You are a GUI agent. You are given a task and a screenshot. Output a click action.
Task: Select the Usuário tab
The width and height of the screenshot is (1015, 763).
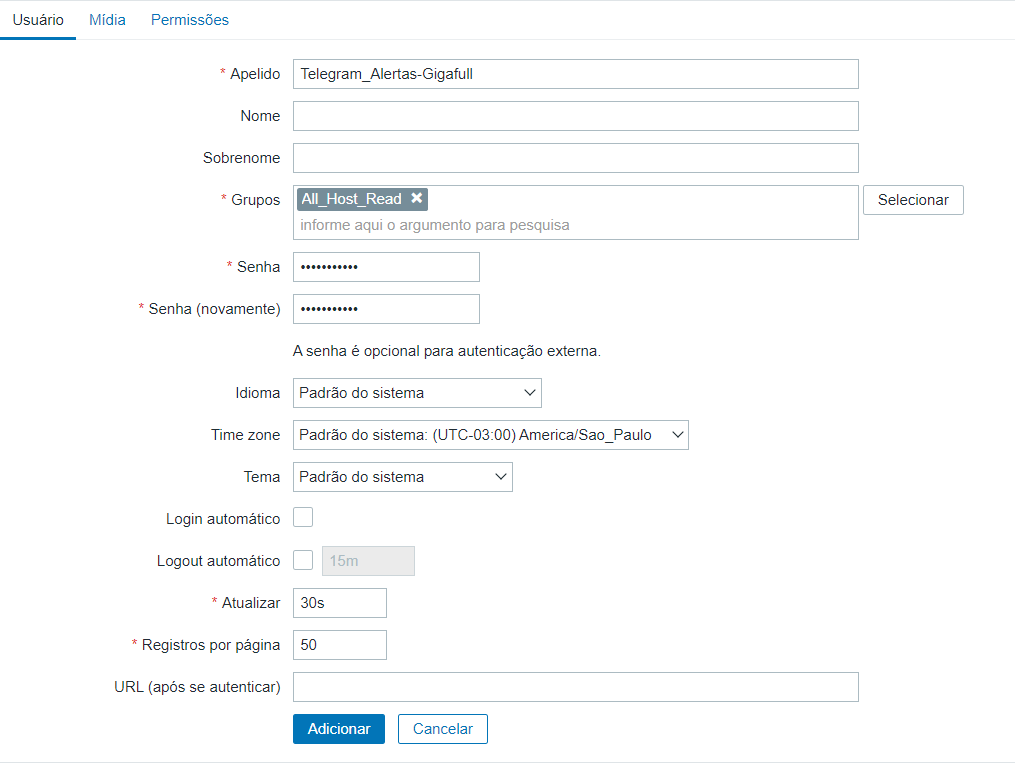coord(38,20)
